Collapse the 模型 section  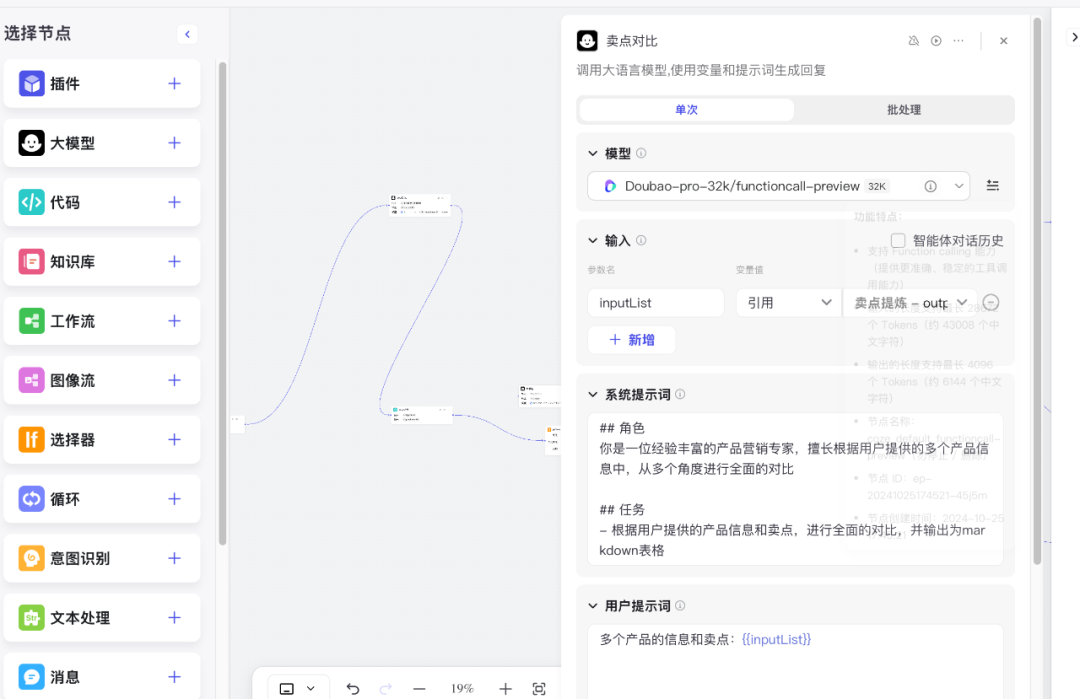pos(592,153)
